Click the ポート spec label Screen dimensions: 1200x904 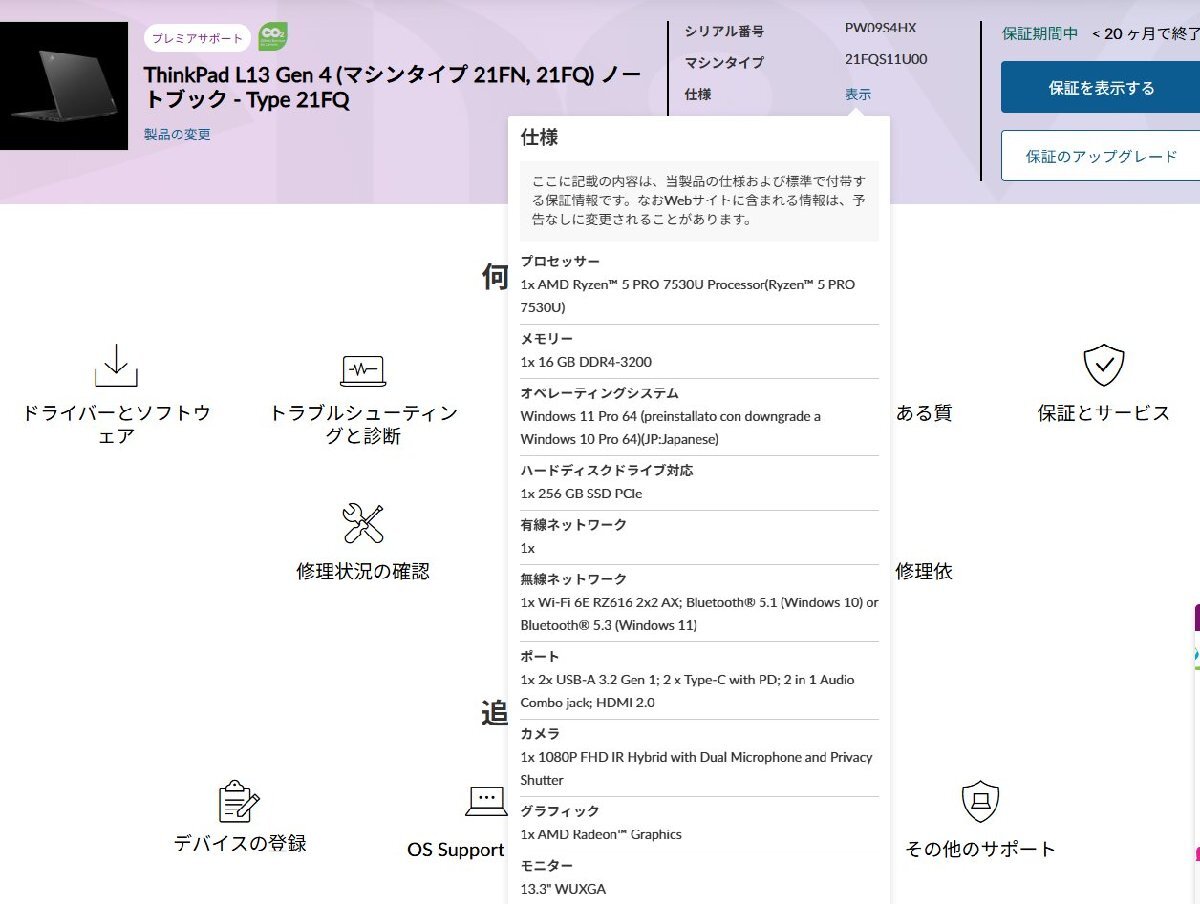click(x=540, y=656)
